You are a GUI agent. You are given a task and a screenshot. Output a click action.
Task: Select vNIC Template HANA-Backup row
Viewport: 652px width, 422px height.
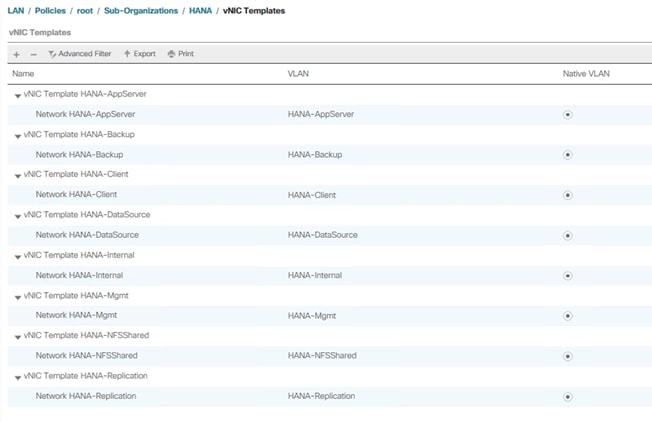tap(330, 135)
